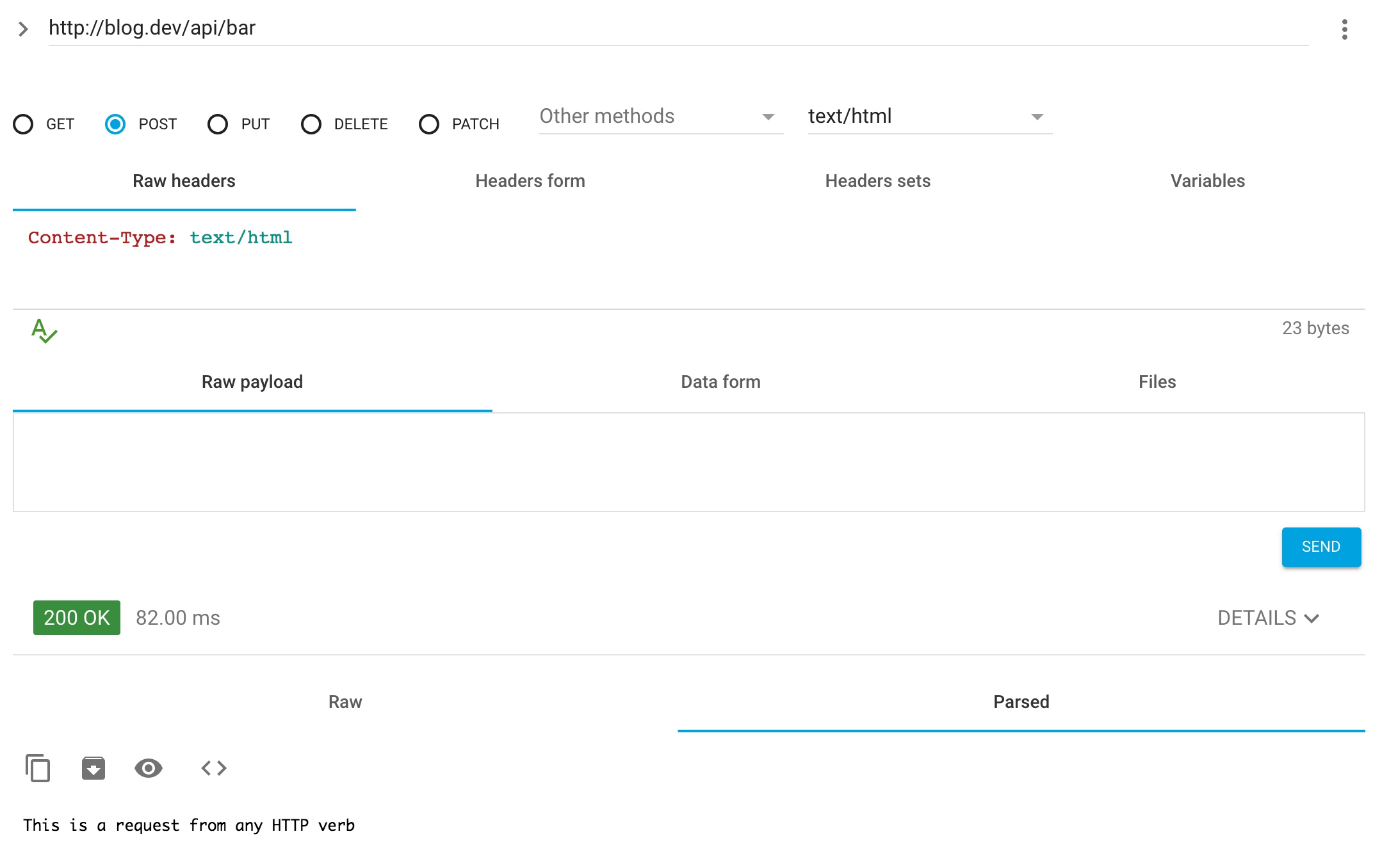Switch to Raw headers tab
Viewport: 1373px width, 868px height.
point(184,181)
